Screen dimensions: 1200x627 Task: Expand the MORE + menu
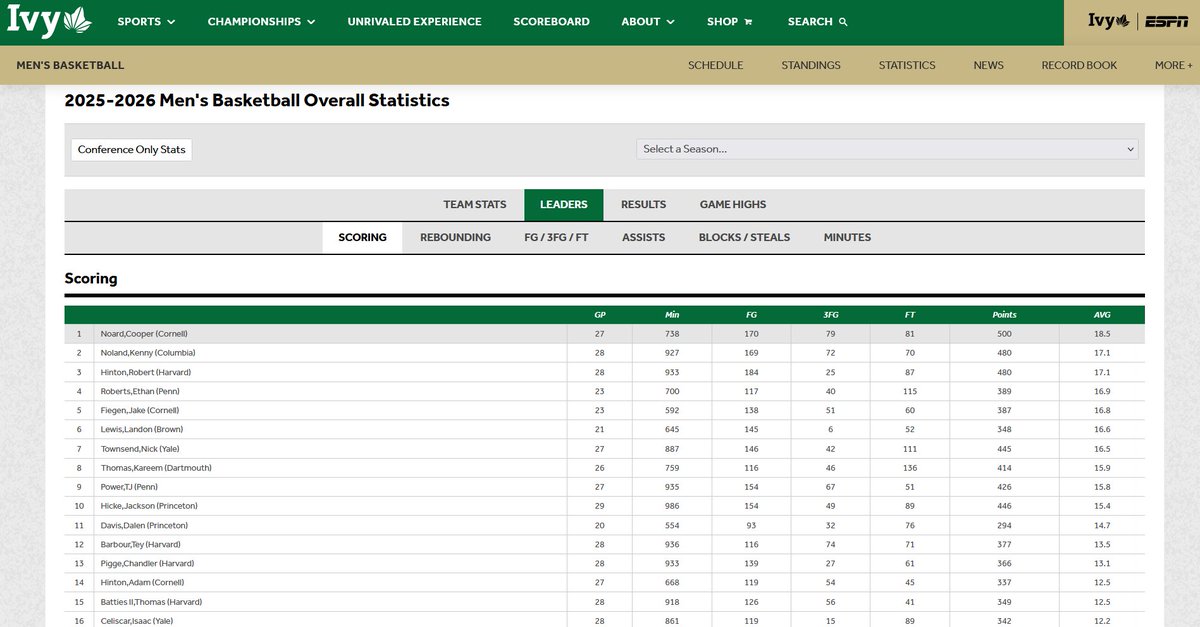pos(1173,65)
